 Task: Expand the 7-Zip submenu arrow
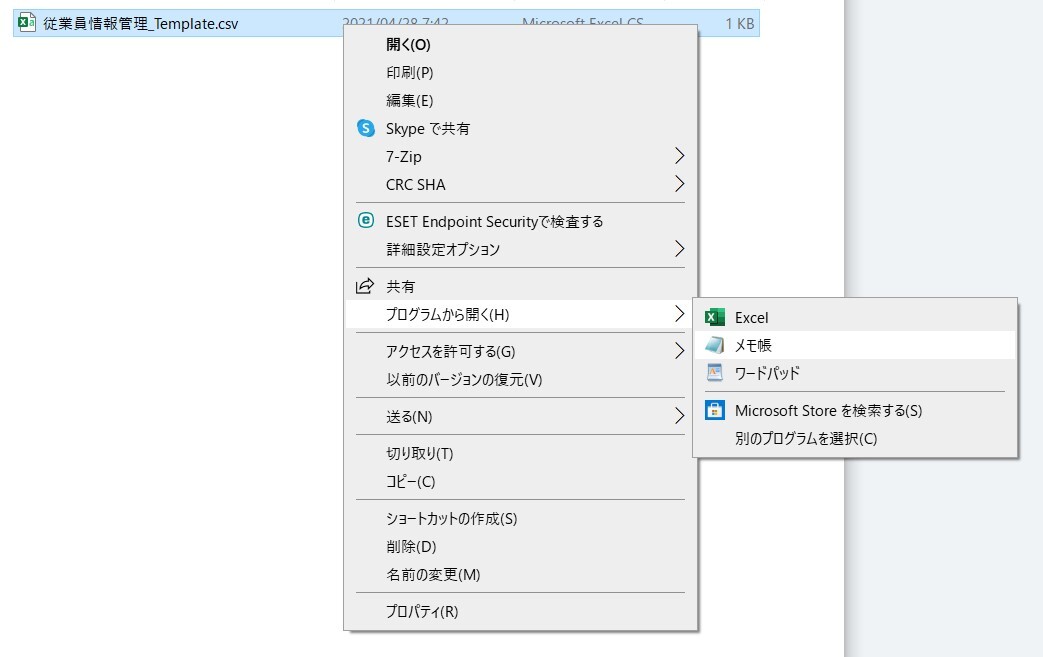pos(679,156)
